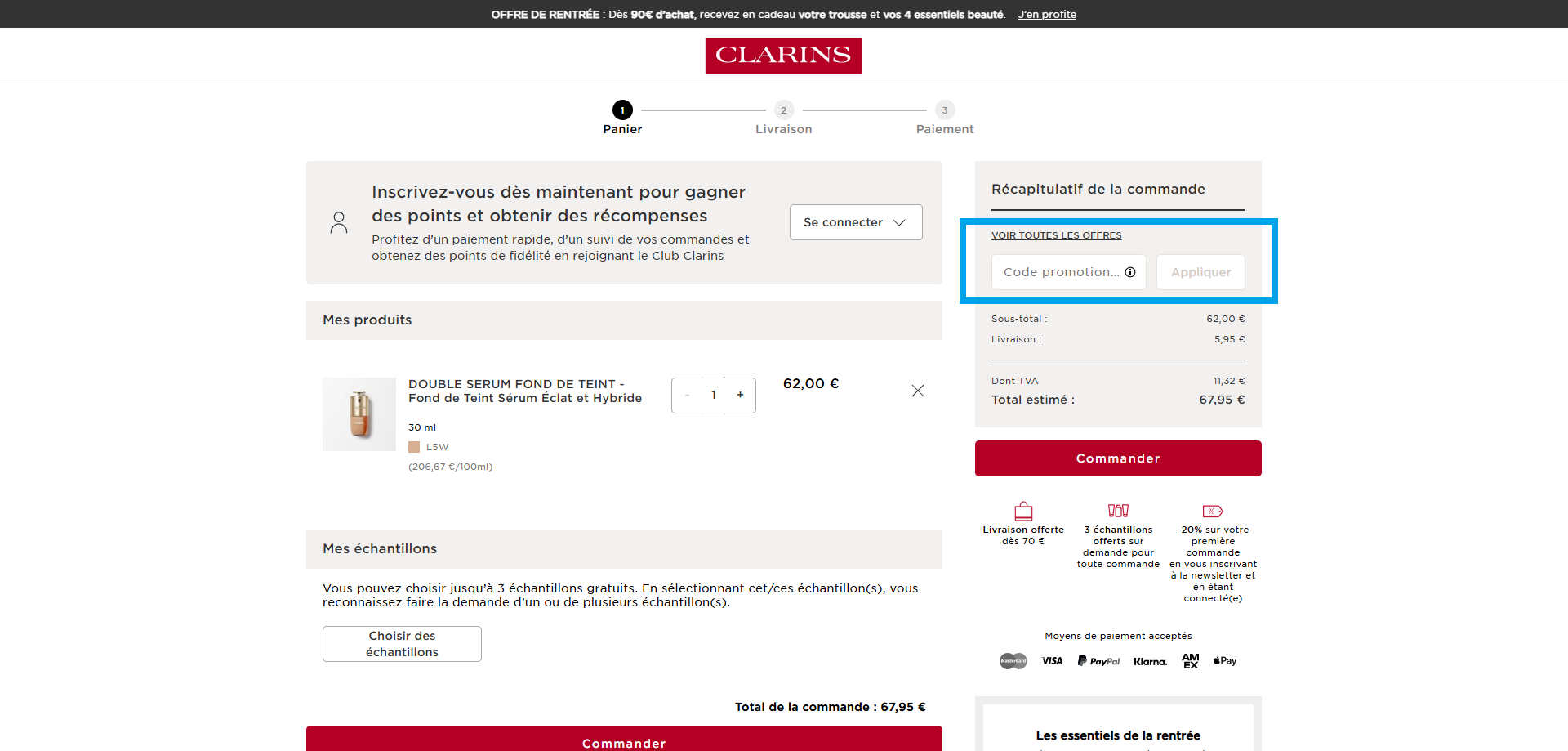Open the J'en profite offer link
Screen dimensions: 1568x751
(1047, 14)
